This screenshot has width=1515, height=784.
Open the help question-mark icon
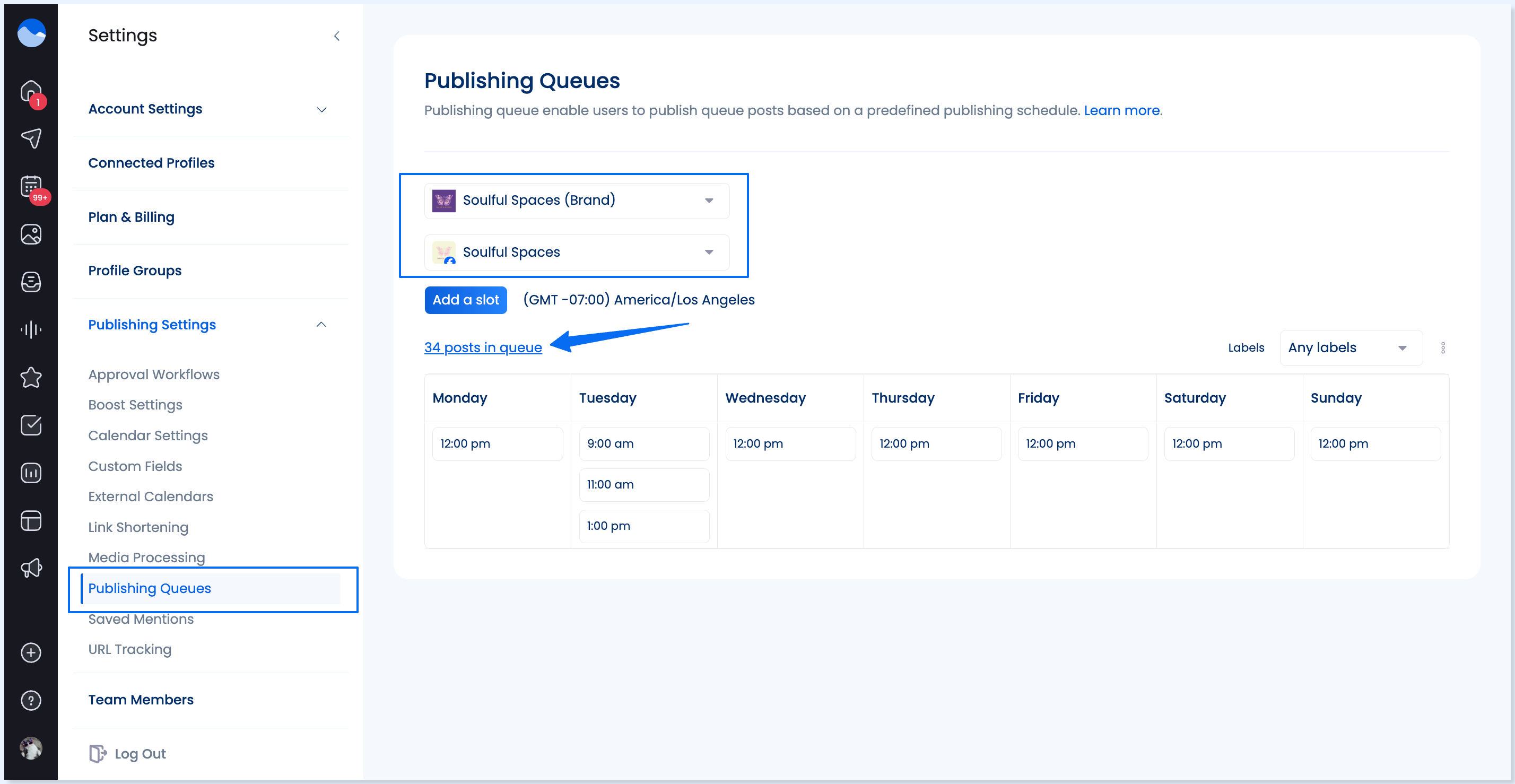pos(31,700)
